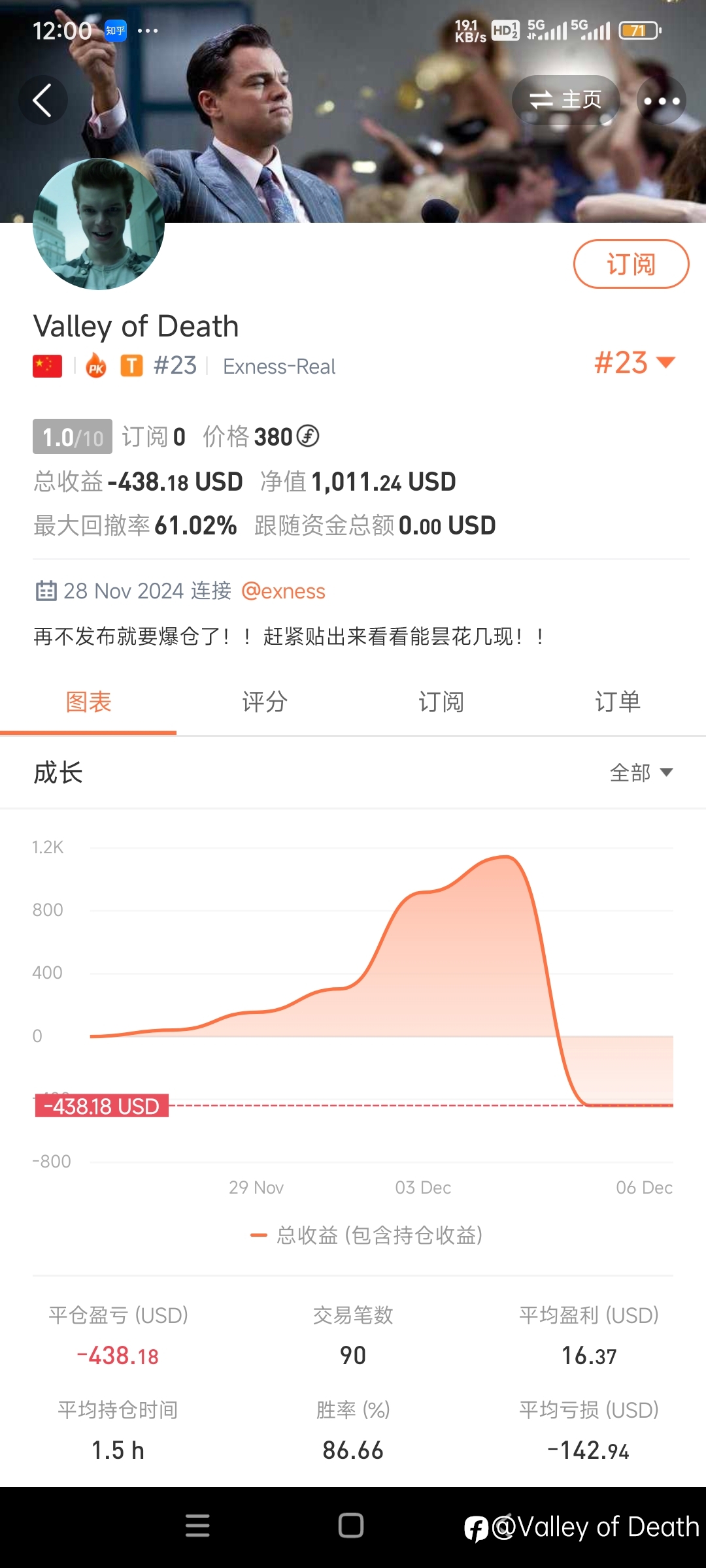This screenshot has height=1568, width=706.
Task: Tap the orange 订阅 subscribe button
Action: click(x=631, y=264)
